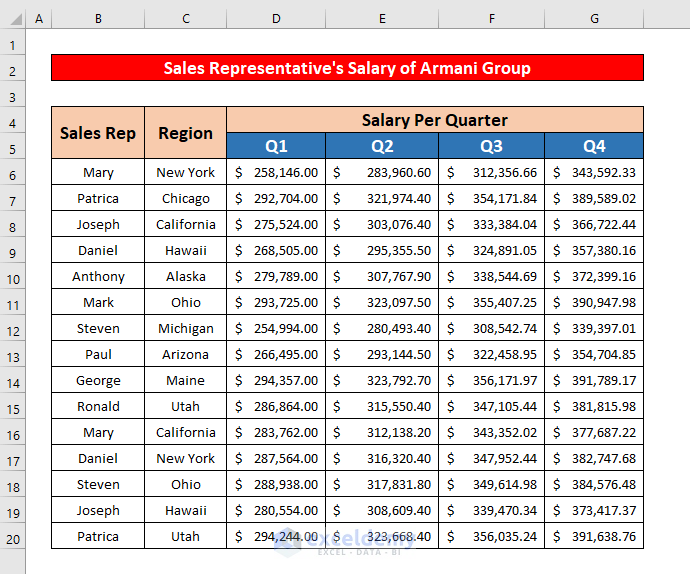
Task: Select column G header
Action: click(594, 19)
